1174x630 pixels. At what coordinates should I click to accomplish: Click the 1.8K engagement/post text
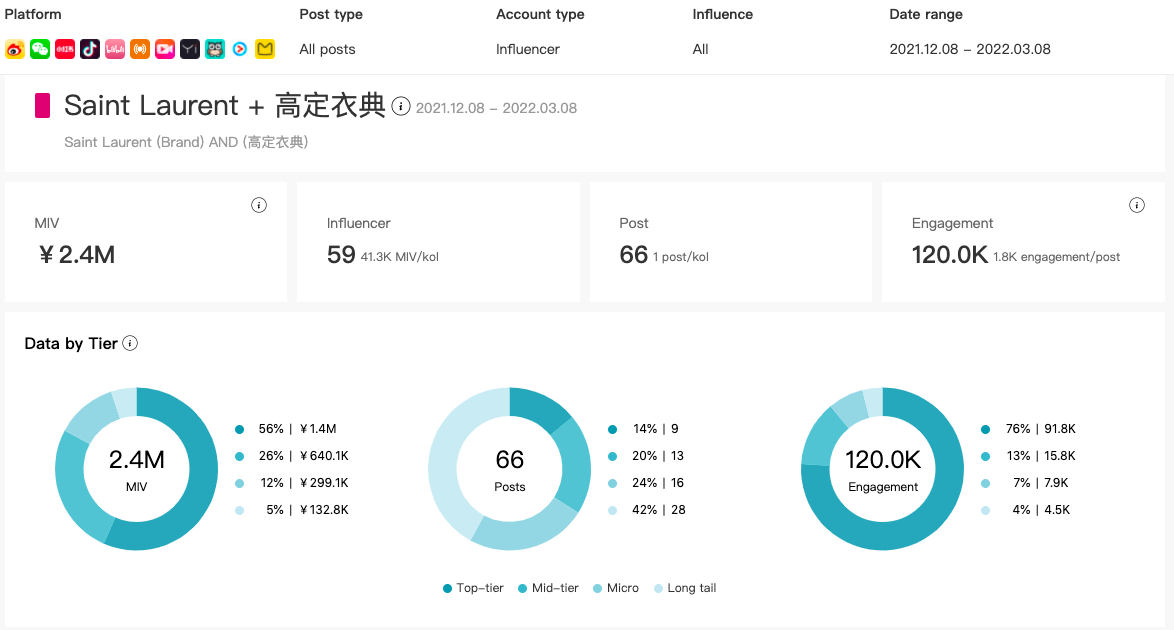pyautogui.click(x=1056, y=257)
